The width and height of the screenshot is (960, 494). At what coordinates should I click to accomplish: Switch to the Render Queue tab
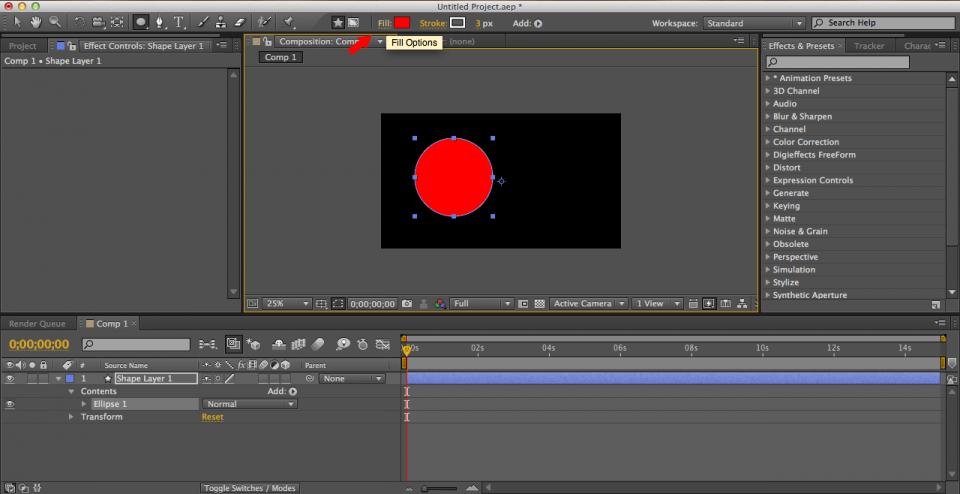tap(37, 324)
